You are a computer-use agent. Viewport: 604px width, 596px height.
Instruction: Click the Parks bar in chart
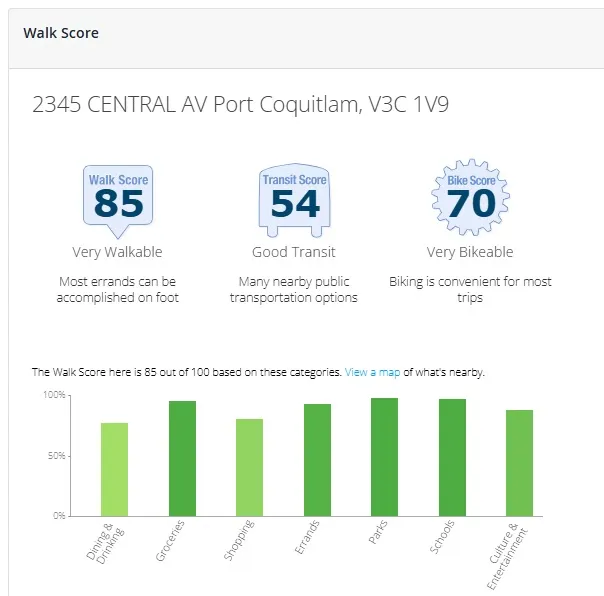coord(384,457)
